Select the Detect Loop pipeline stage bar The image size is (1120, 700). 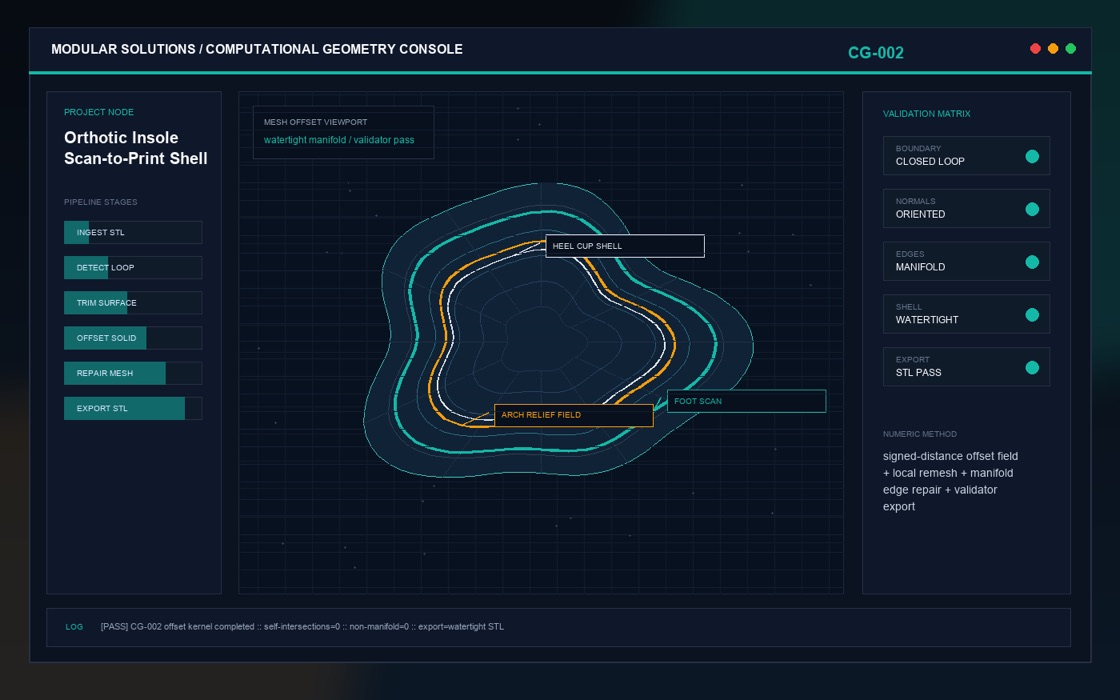pos(133,267)
